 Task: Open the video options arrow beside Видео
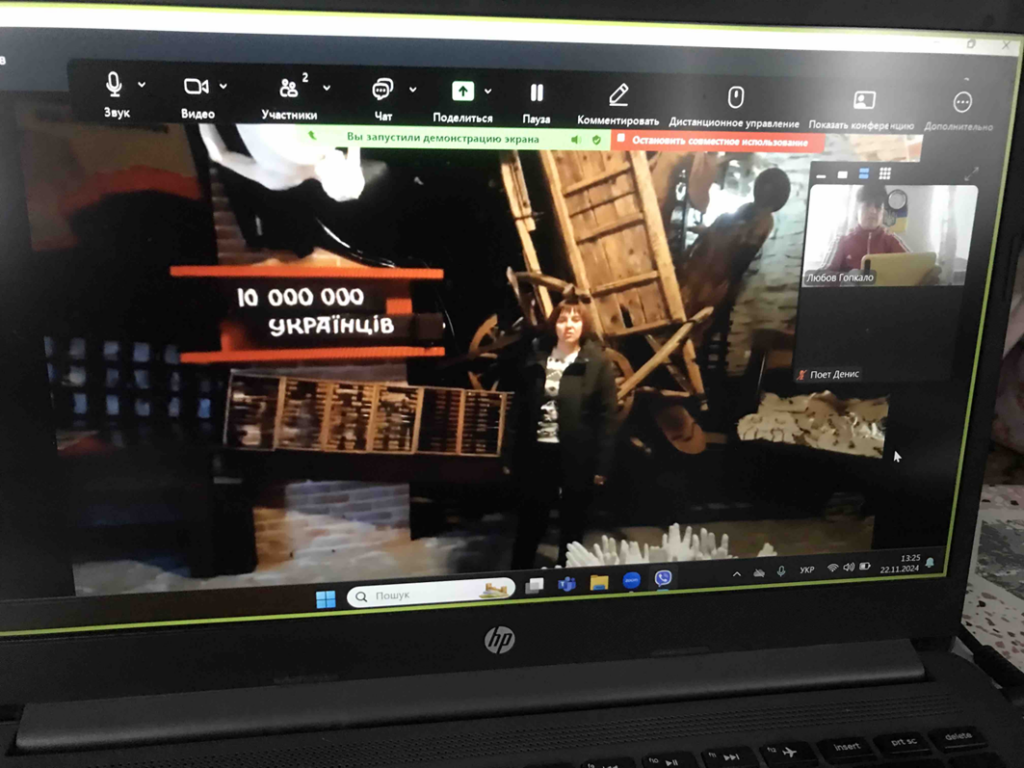[x=223, y=86]
